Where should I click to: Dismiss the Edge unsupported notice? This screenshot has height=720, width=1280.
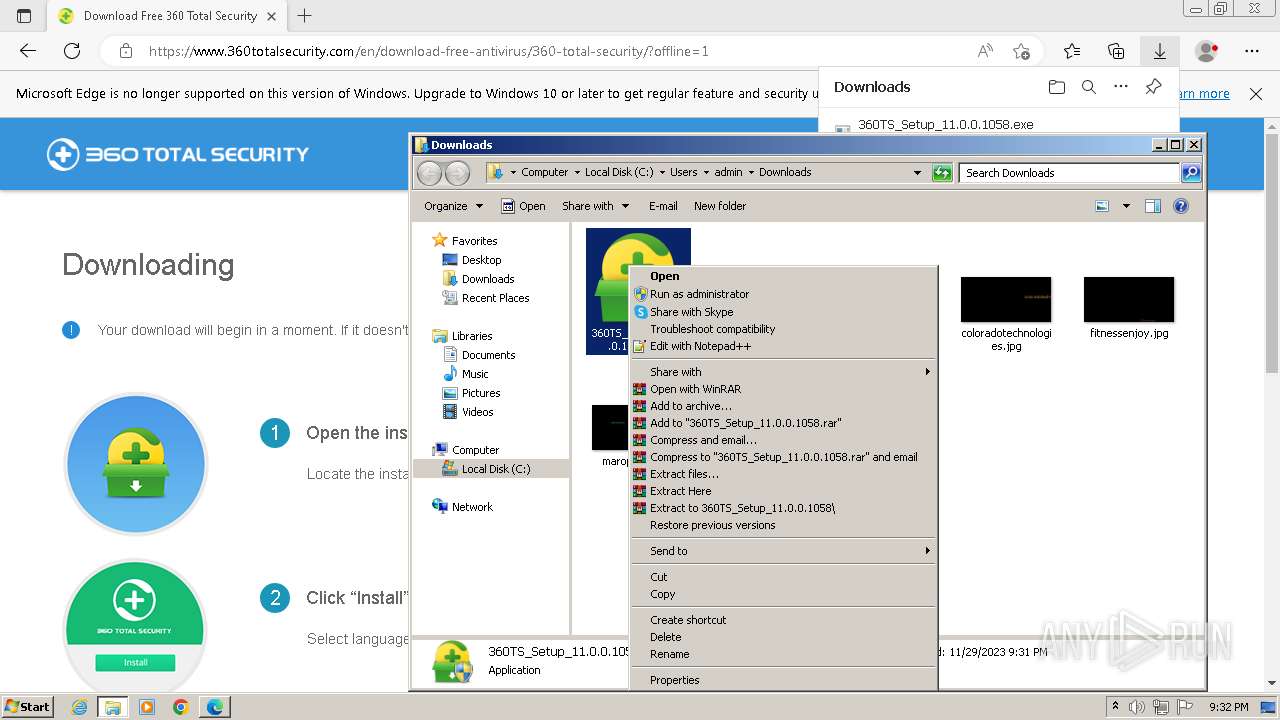coord(1256,94)
